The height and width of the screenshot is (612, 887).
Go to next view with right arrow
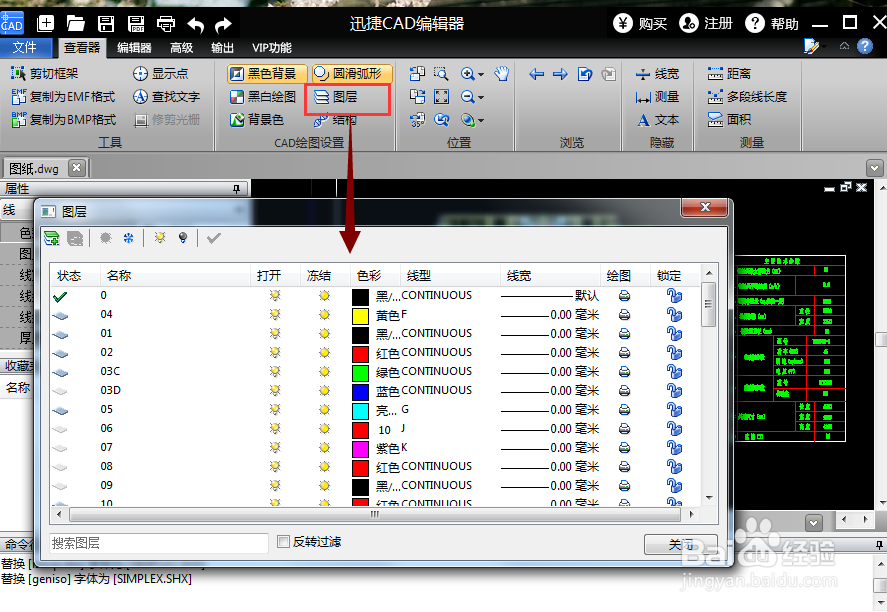tap(560, 74)
